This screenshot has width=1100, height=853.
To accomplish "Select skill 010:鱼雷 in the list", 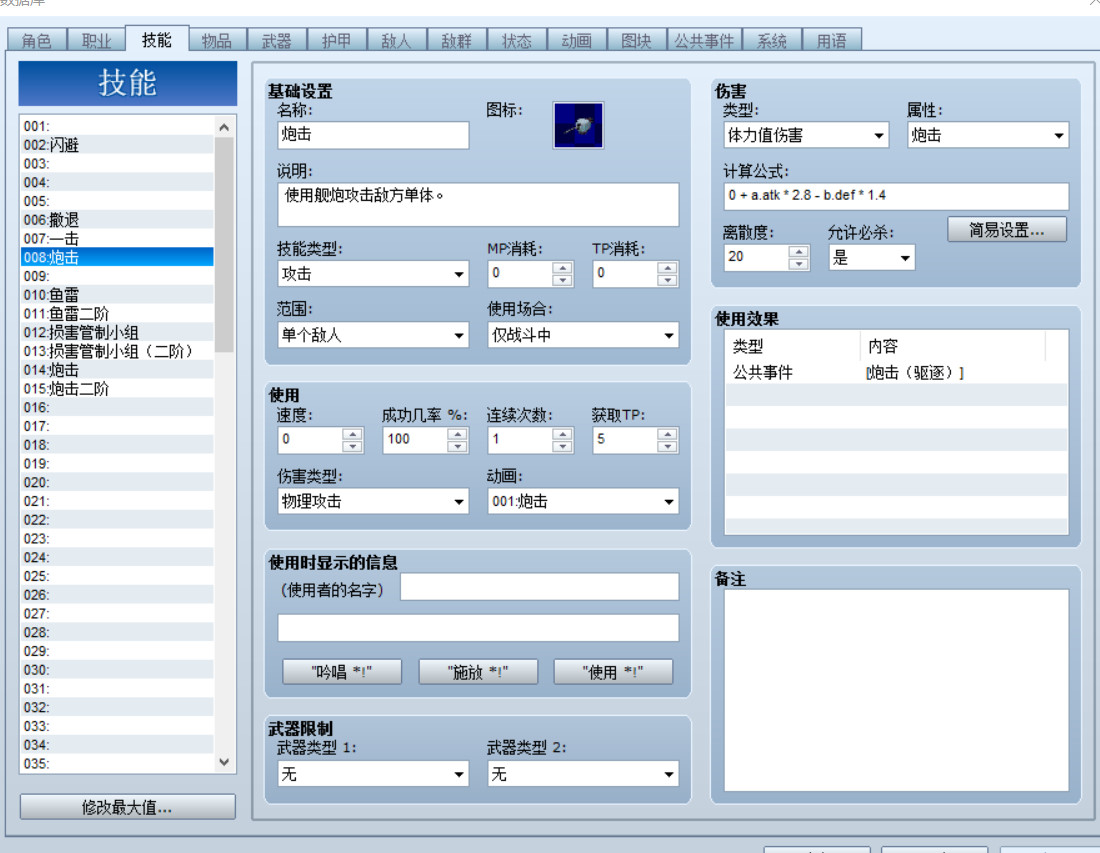I will click(118, 295).
